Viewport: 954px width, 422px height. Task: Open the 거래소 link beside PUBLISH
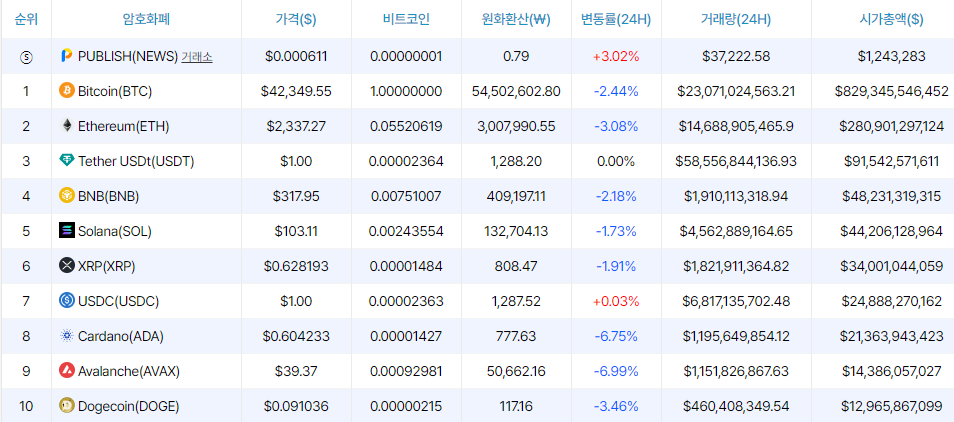coord(197,57)
